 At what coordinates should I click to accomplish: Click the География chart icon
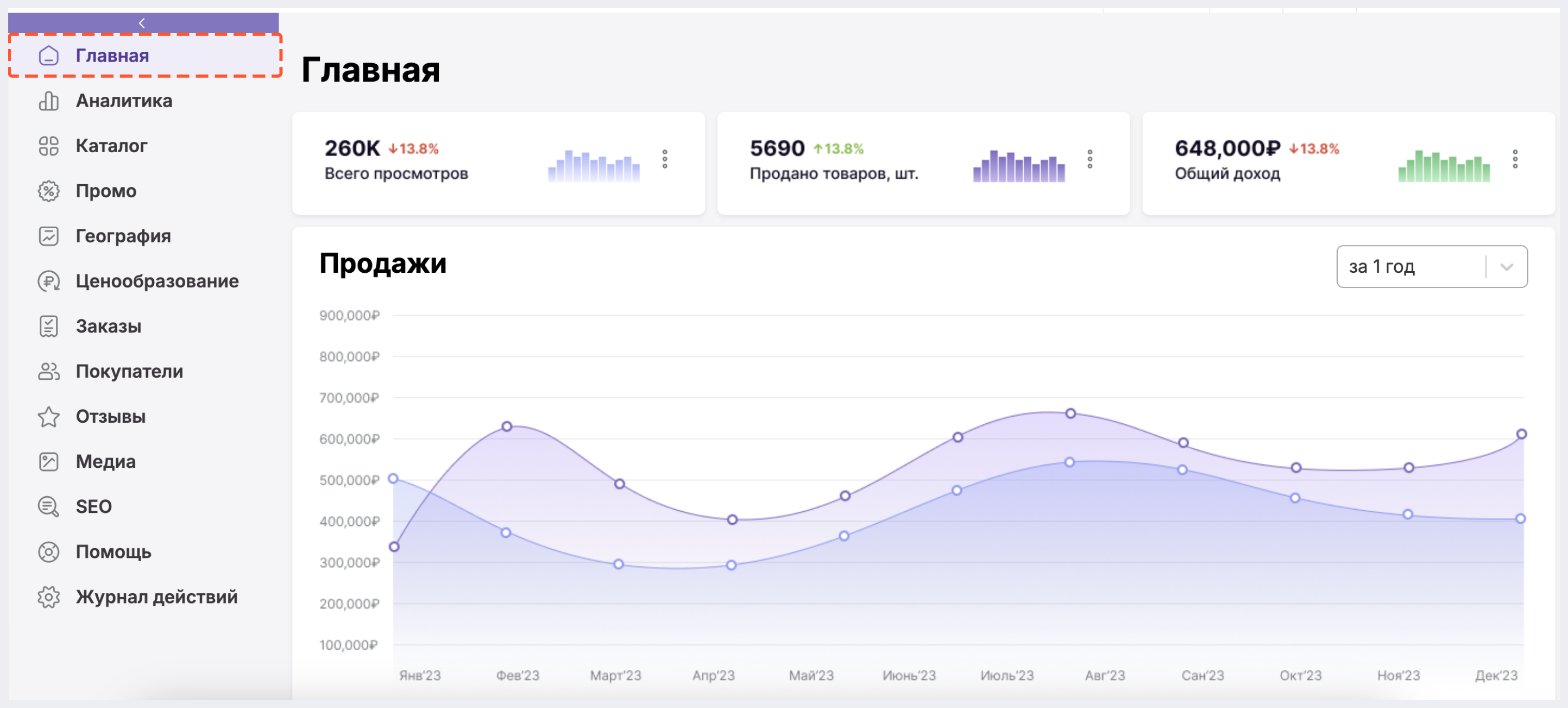pos(49,235)
